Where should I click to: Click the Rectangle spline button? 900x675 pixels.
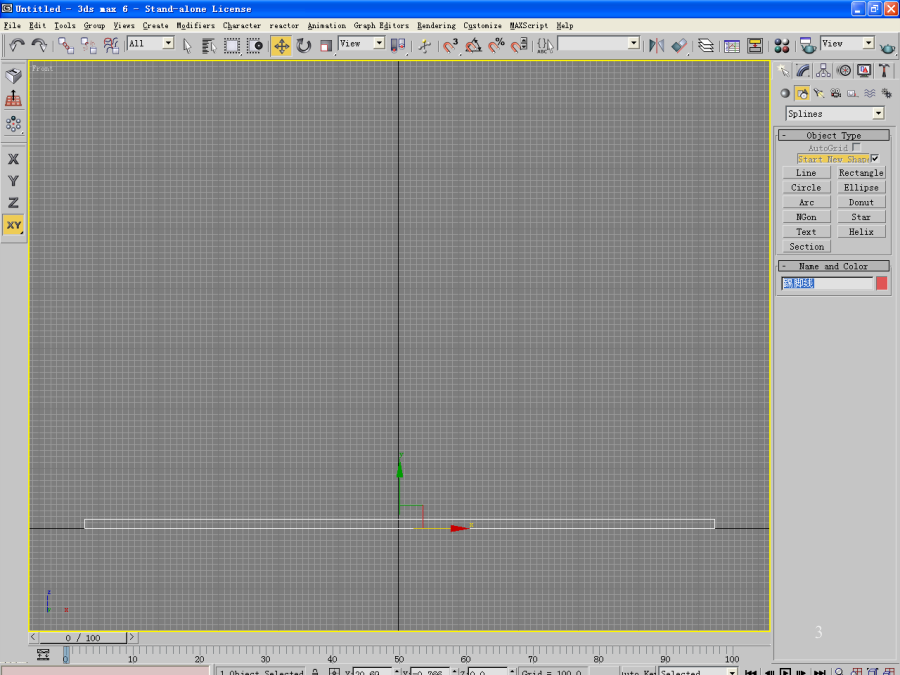click(x=861, y=173)
